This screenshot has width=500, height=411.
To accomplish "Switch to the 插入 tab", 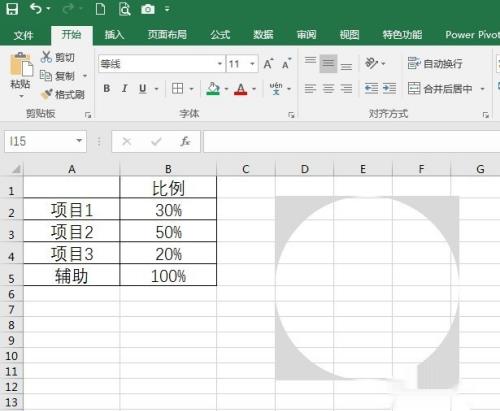I will tap(114, 35).
